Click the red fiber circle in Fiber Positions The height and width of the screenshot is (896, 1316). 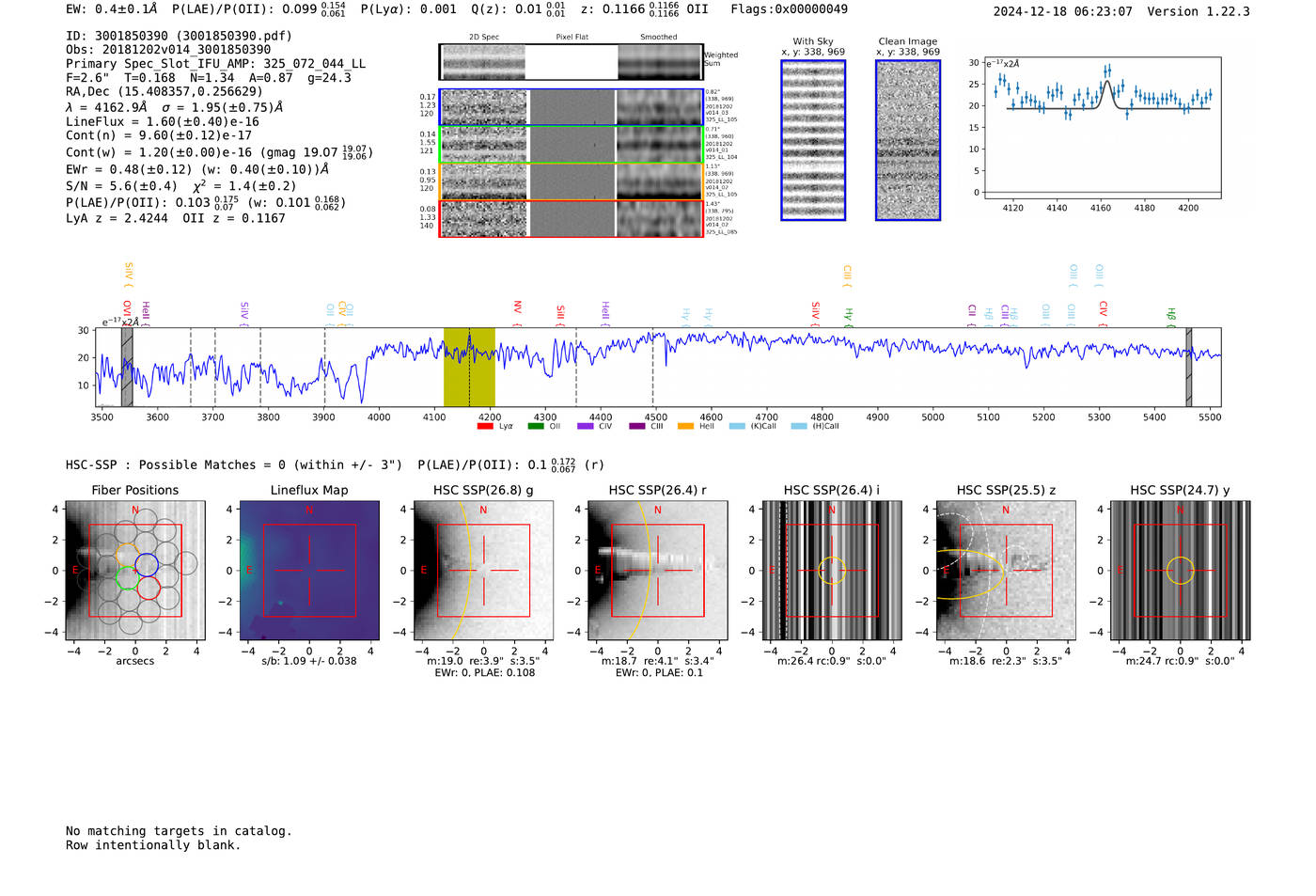[x=149, y=589]
